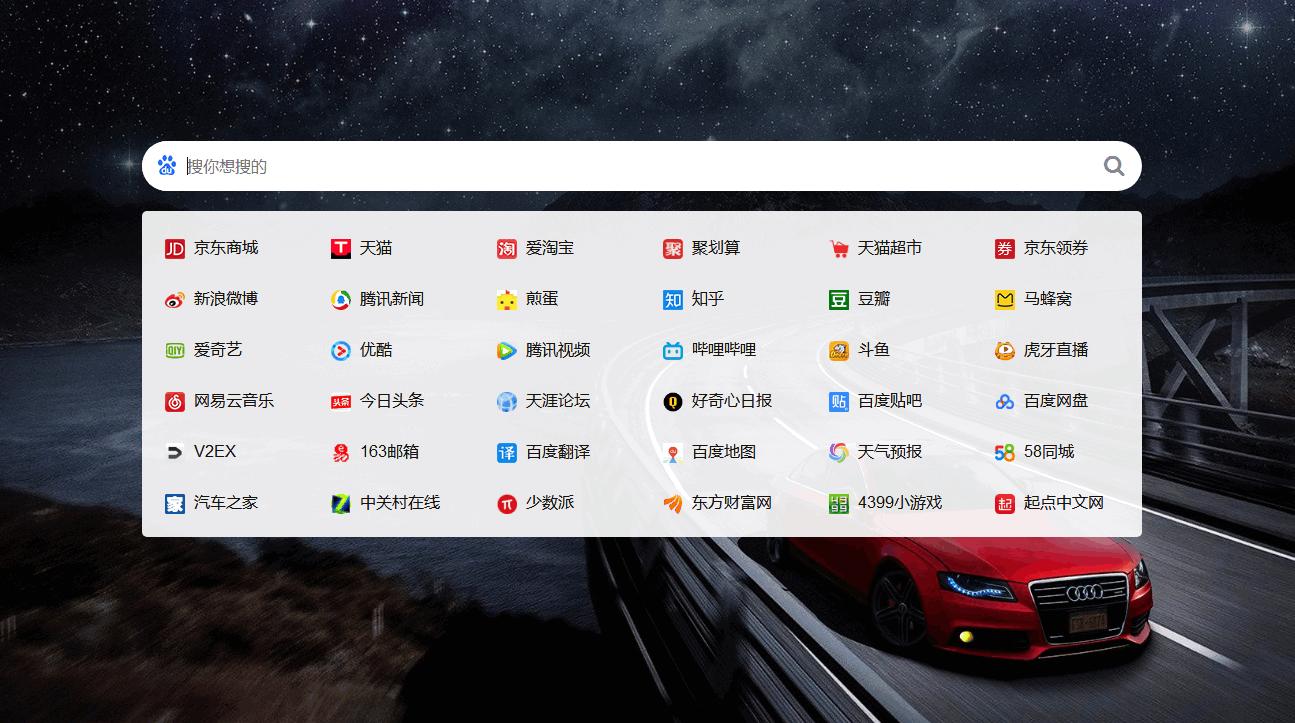The image size is (1295, 723).
Task: Click the 斗鱼 fish icon
Action: (x=838, y=350)
